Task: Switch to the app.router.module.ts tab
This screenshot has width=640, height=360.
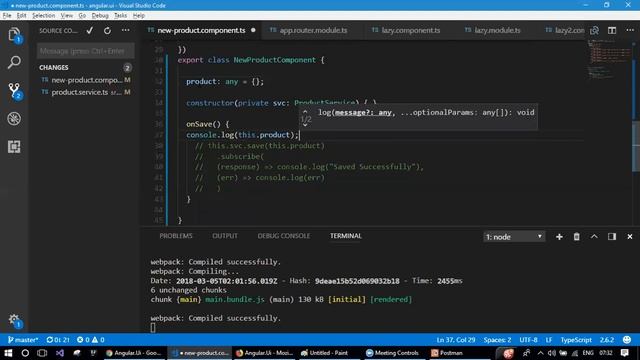Action: point(313,31)
